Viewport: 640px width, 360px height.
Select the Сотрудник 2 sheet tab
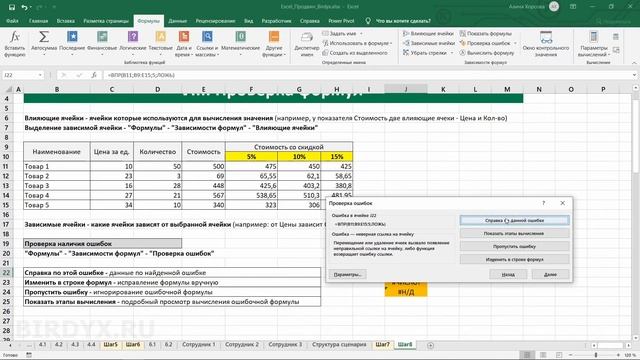point(242,345)
